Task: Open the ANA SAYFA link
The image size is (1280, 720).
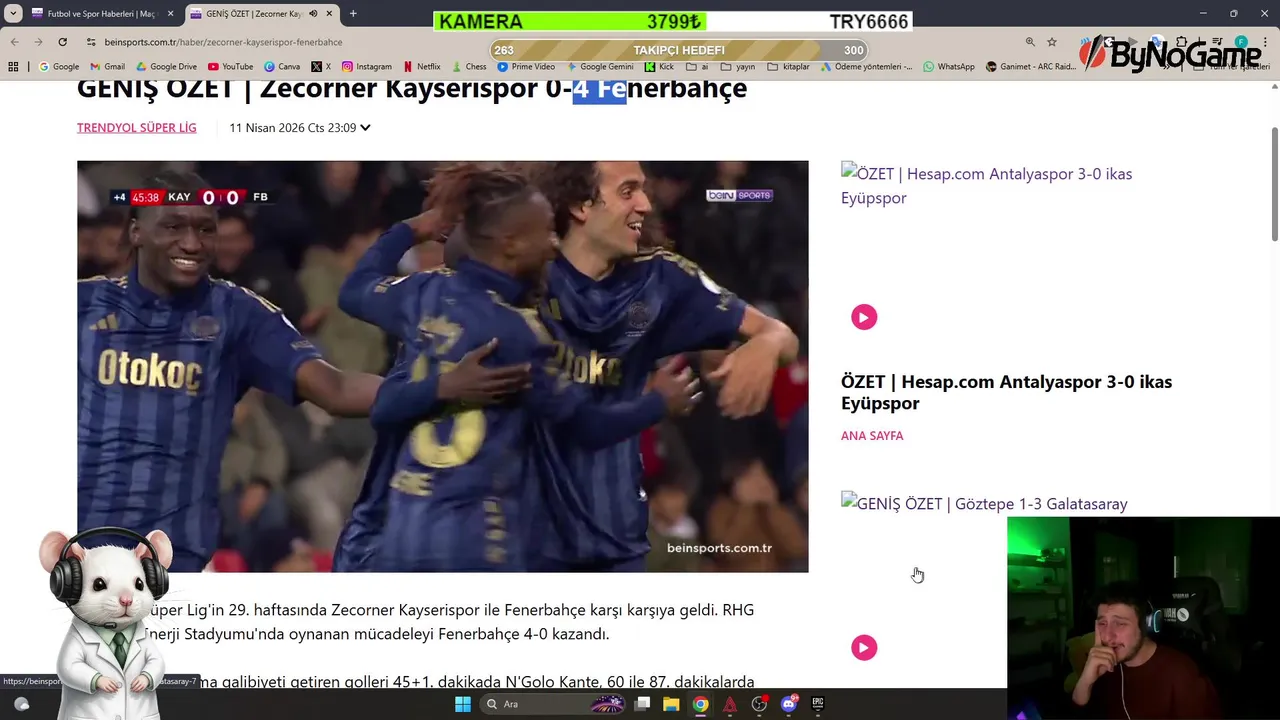Action: pos(872,436)
